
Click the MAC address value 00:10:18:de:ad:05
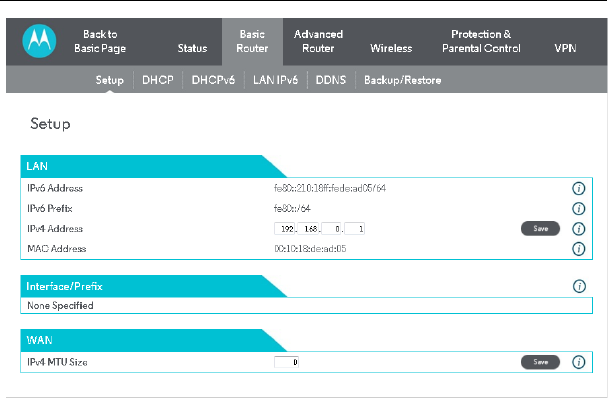(310, 249)
